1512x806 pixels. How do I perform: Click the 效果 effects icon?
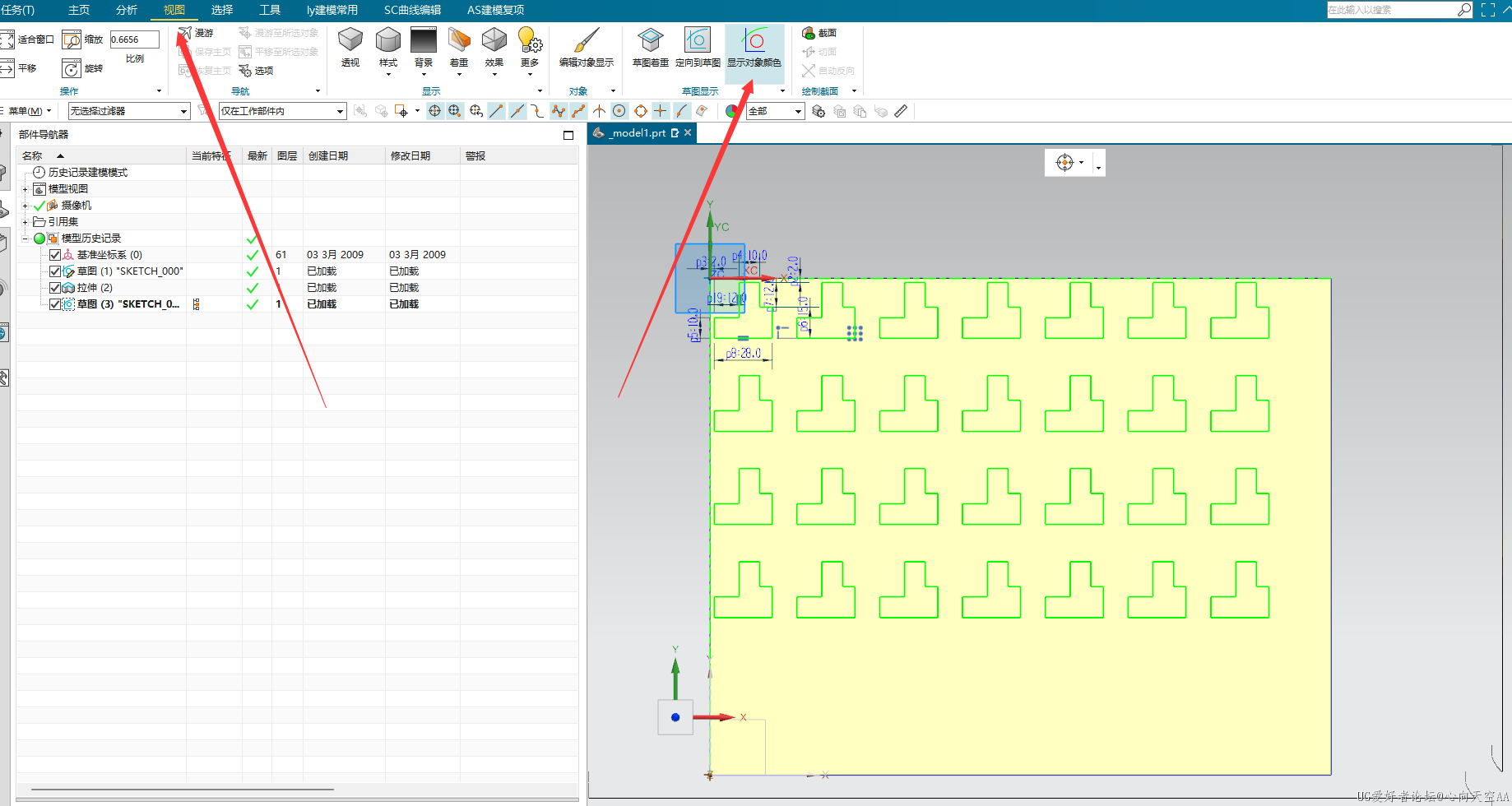pos(494,39)
